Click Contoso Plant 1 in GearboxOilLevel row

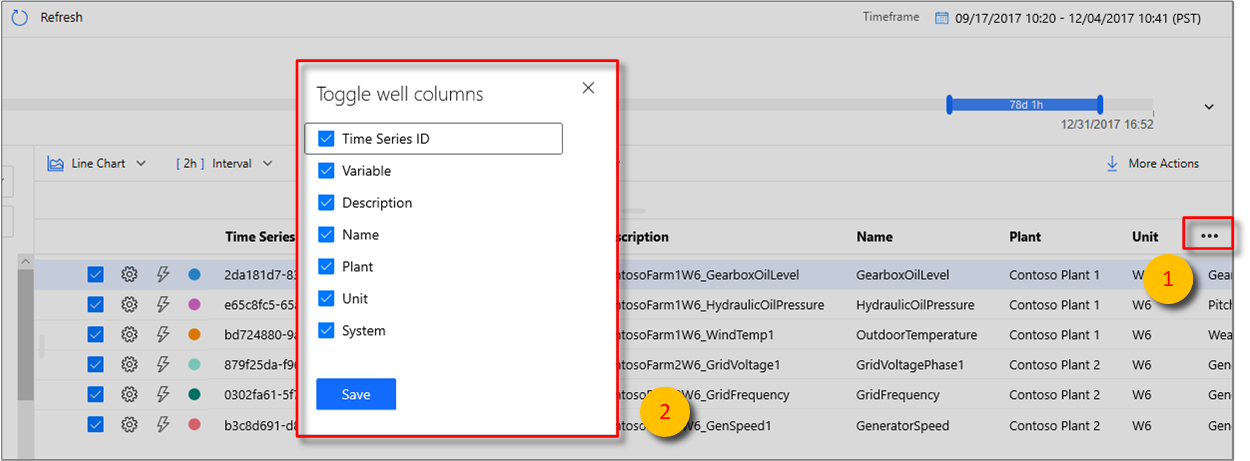[x=1054, y=274]
